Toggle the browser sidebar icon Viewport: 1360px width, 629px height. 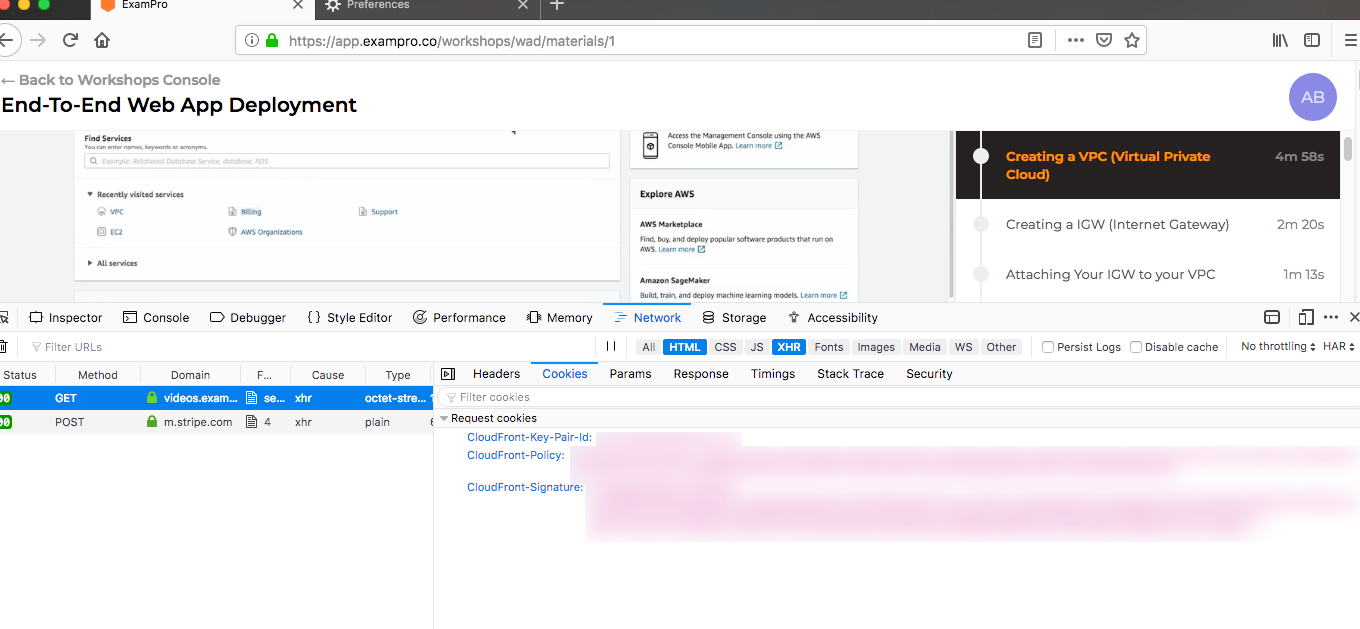click(x=1312, y=40)
